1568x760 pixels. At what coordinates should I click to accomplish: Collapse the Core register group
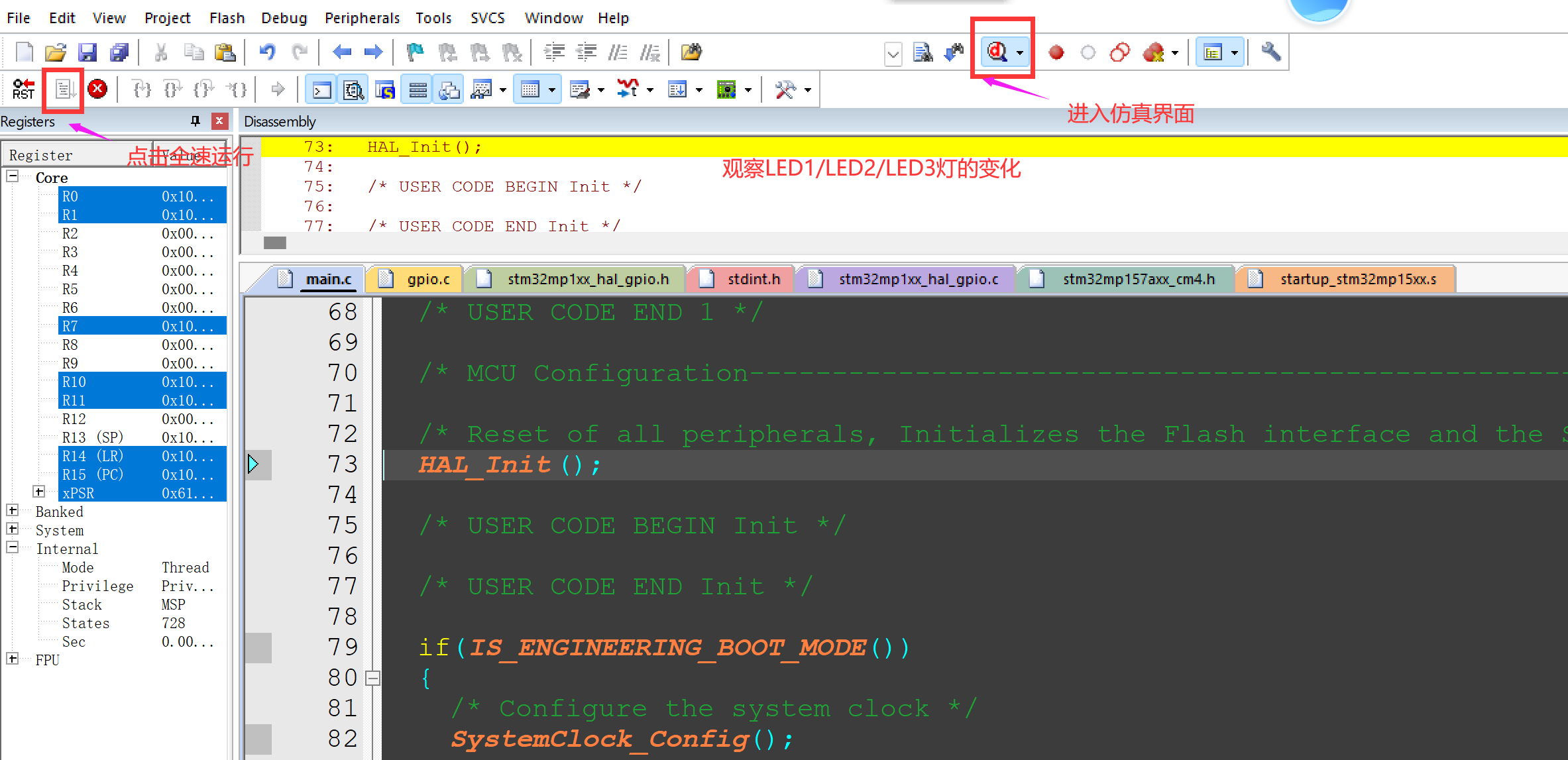click(13, 176)
